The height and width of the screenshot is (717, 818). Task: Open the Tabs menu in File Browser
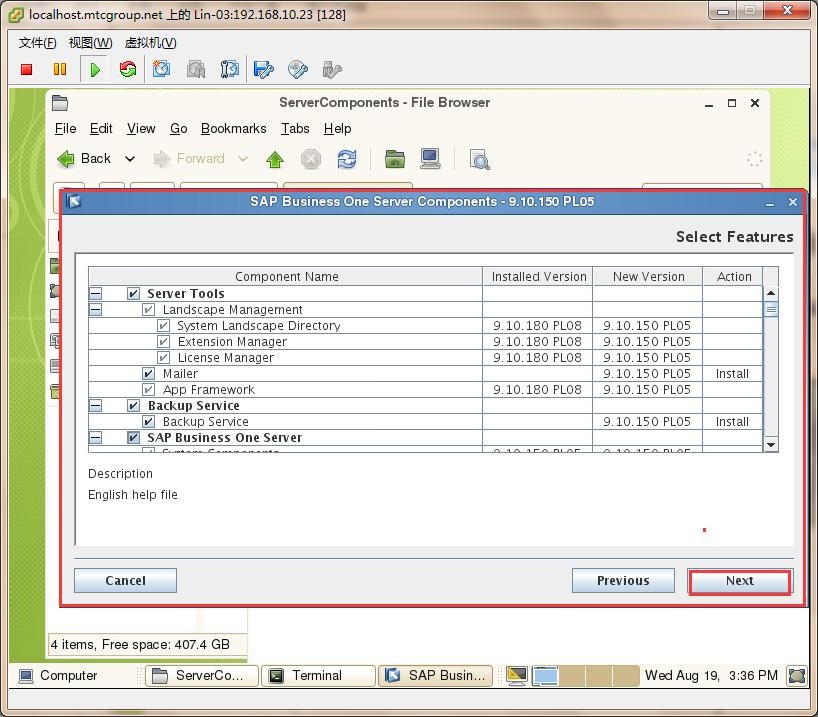click(x=295, y=128)
